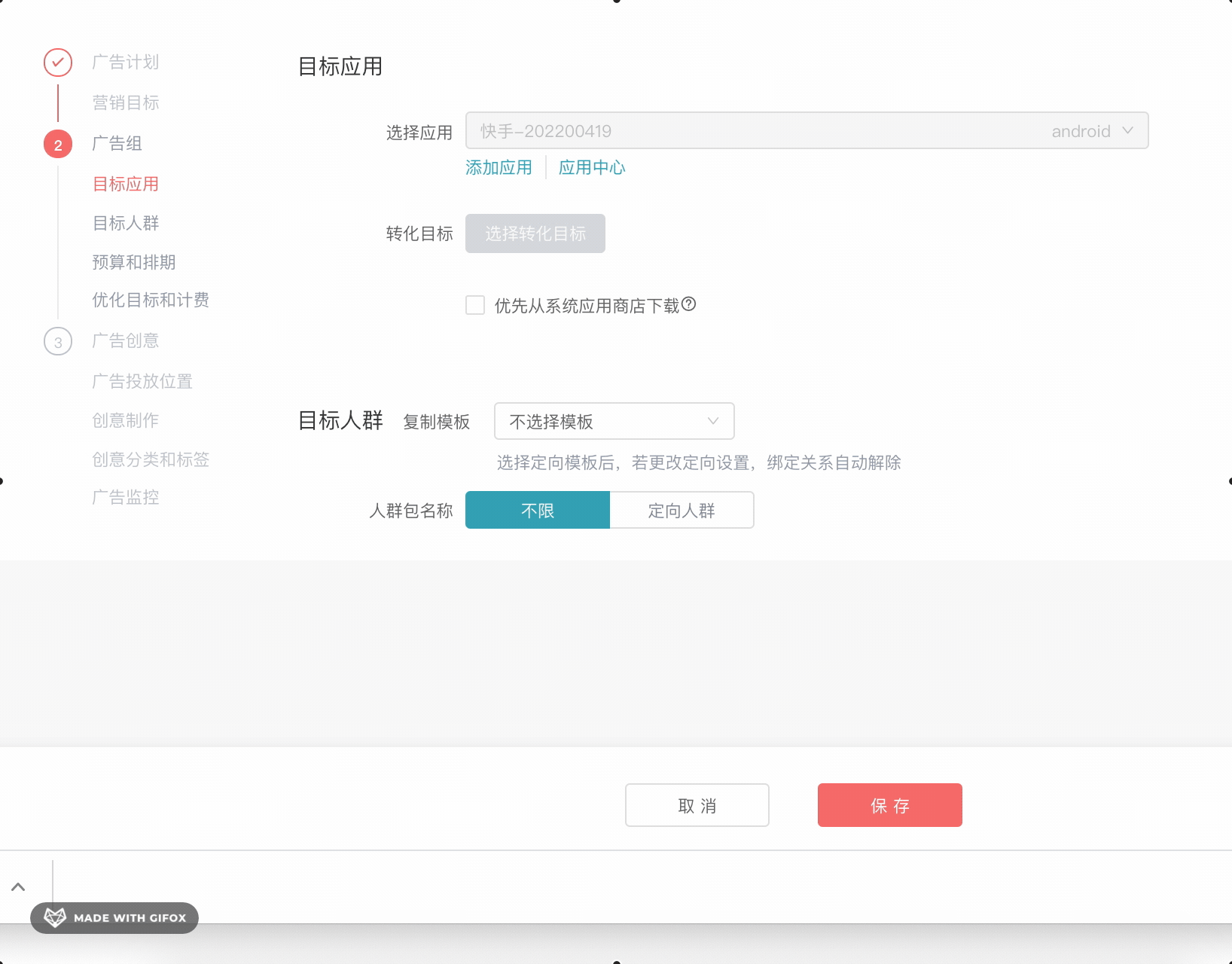The image size is (1232, 964).
Task: Open 优化目标和计费 settings
Action: point(150,300)
